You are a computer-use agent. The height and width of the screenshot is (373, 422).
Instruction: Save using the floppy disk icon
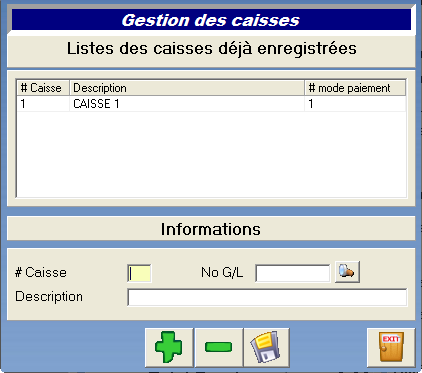tap(266, 347)
